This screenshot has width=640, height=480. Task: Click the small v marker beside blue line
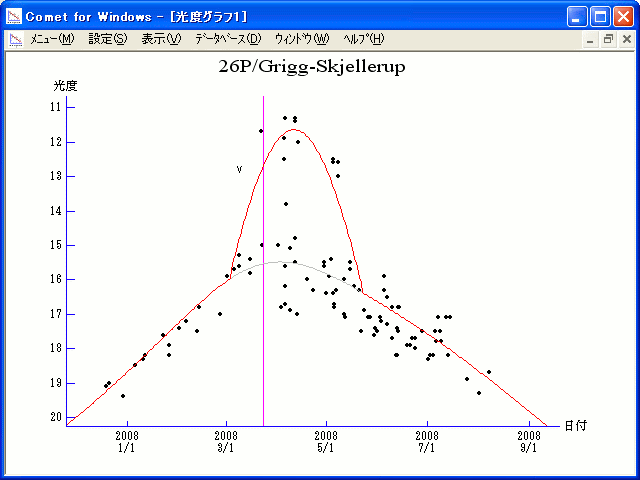[239, 169]
